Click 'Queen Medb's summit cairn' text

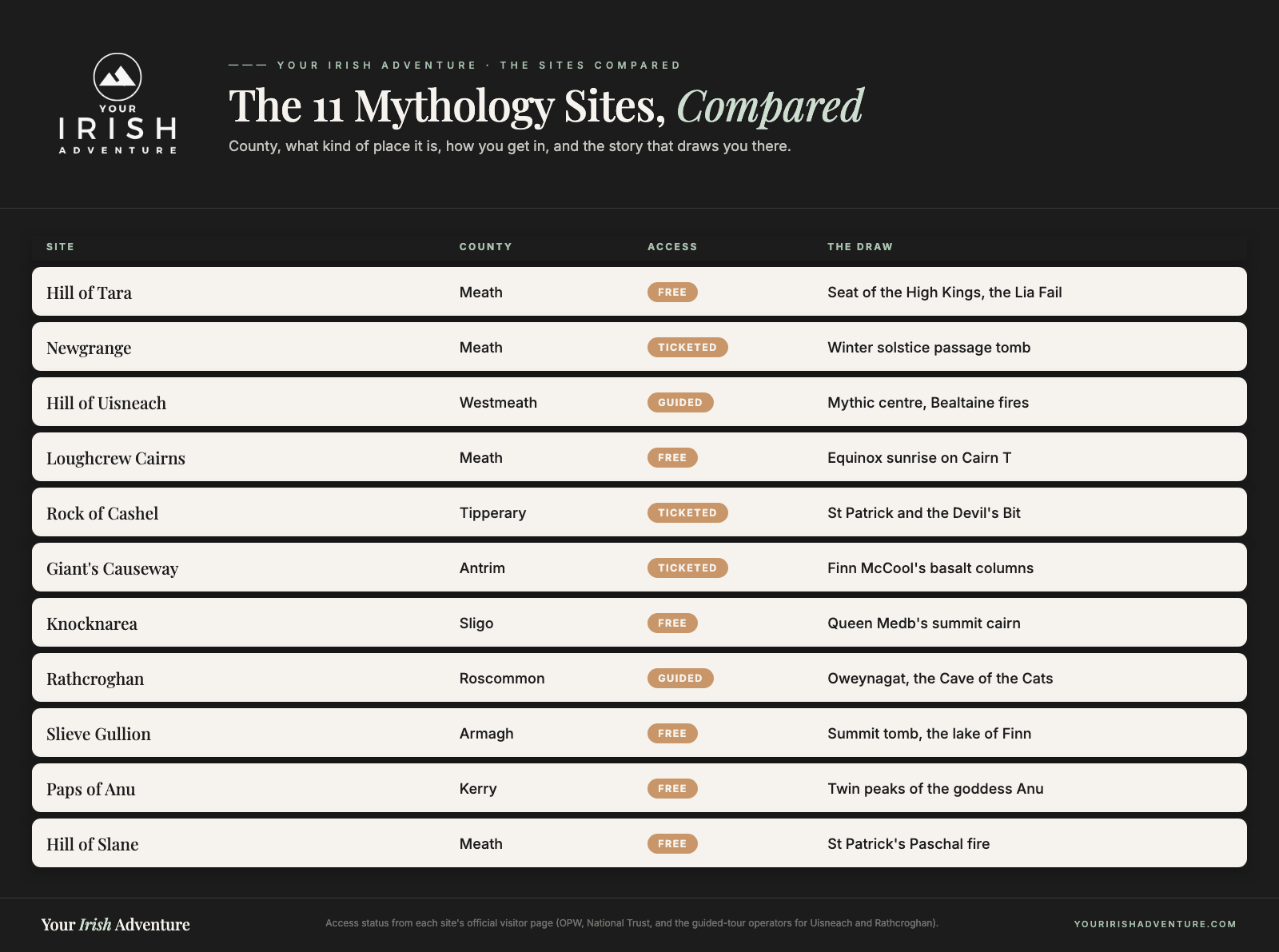[924, 623]
